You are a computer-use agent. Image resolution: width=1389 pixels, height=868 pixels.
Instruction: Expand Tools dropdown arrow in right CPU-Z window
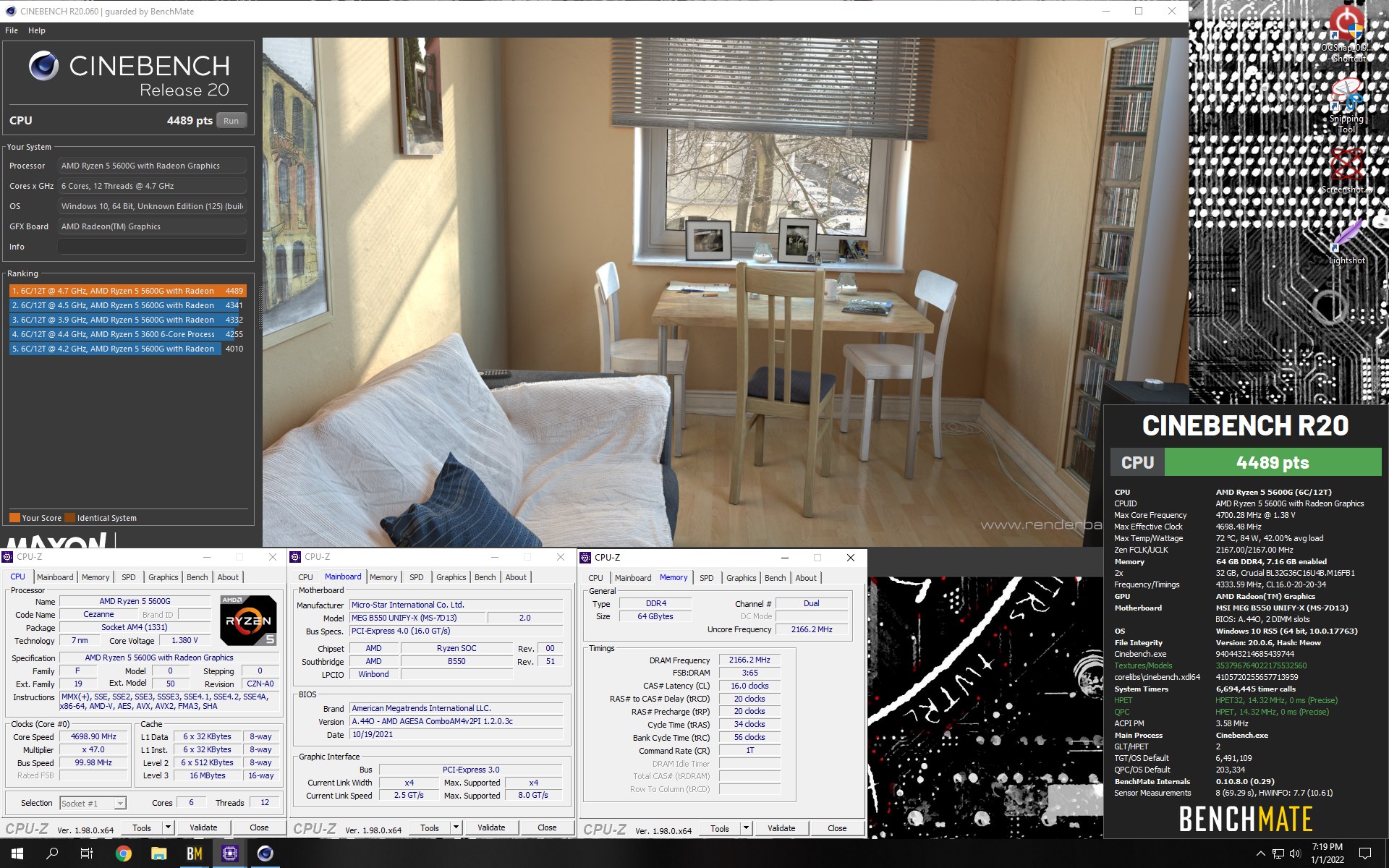coord(746,828)
